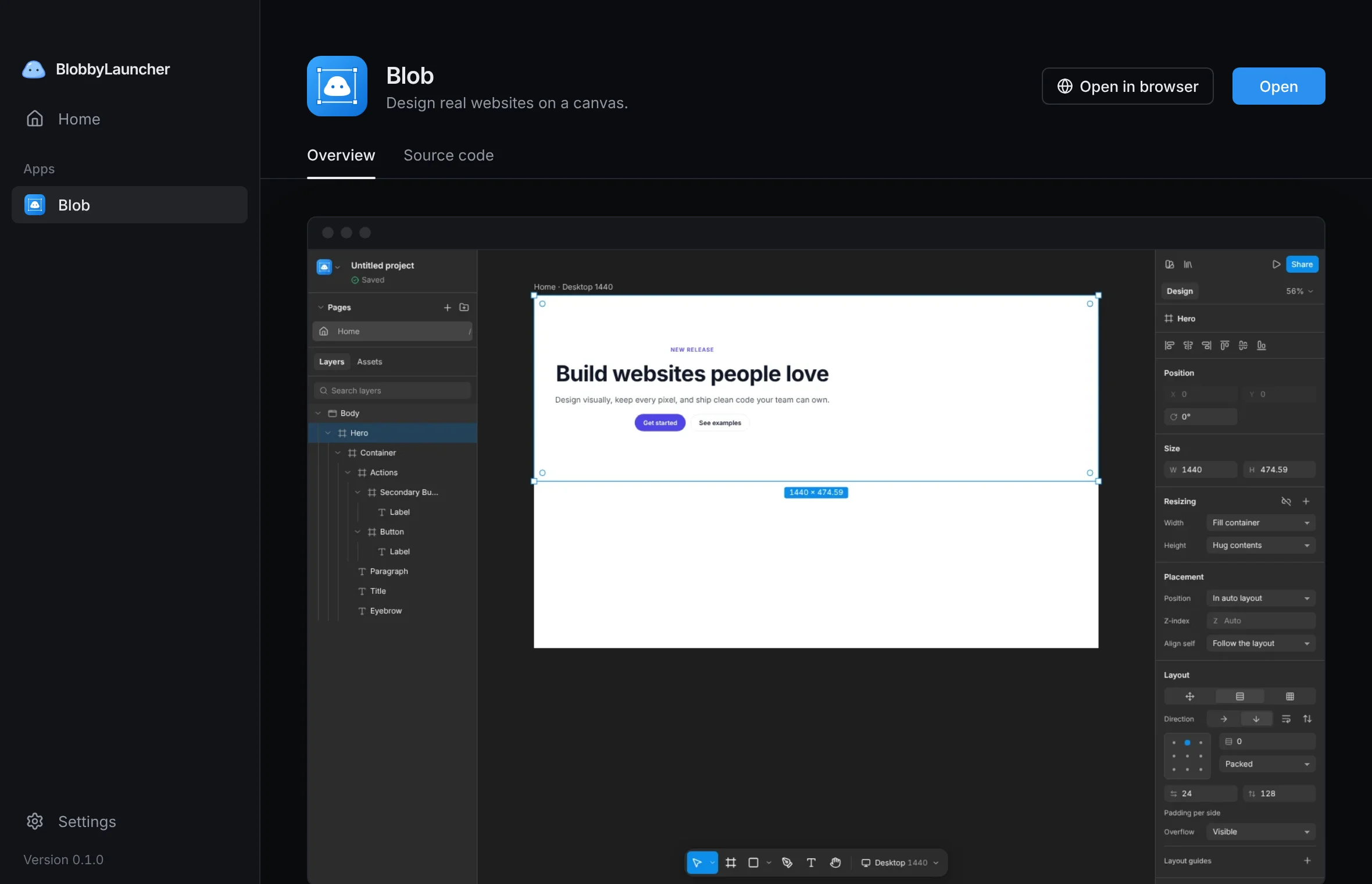The width and height of the screenshot is (1372, 884).
Task: Select the Text tool in toolbar
Action: [811, 862]
